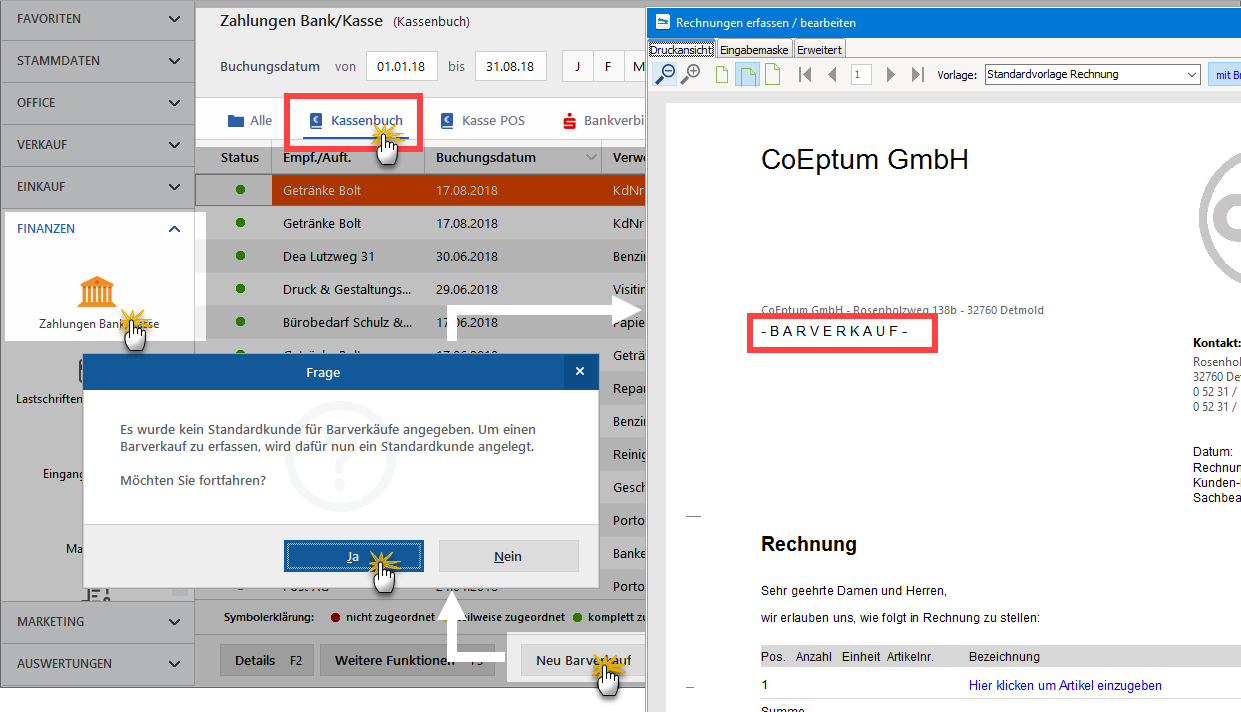
Task: Go to next page in invoice preview
Action: point(890,74)
